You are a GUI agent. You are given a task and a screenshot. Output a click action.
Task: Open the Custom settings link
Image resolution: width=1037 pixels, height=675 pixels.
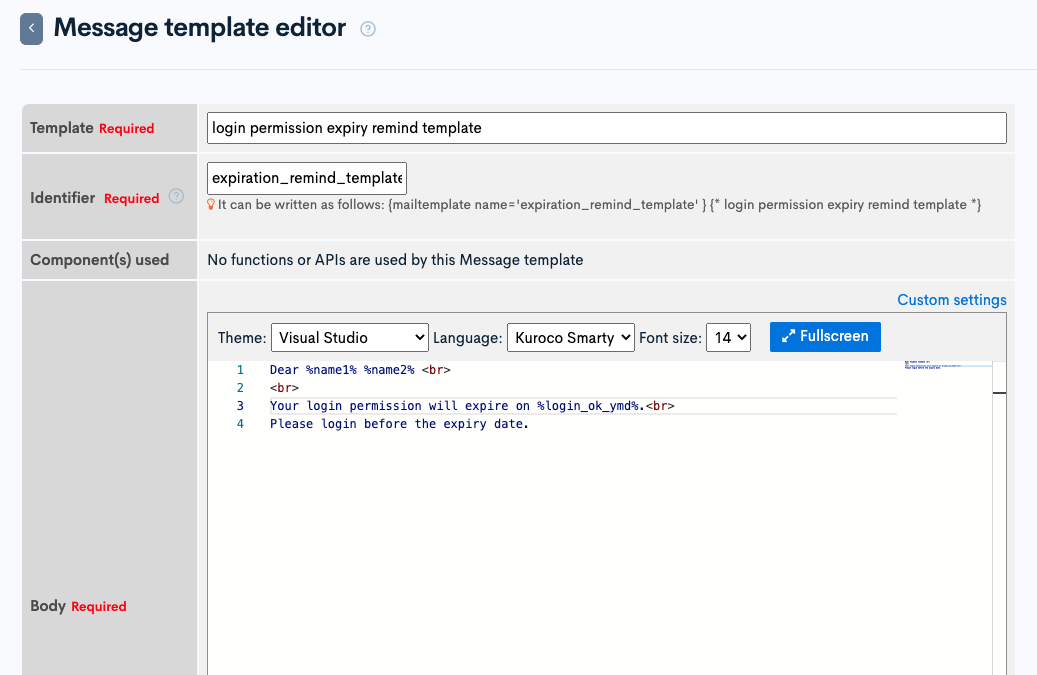pyautogui.click(x=951, y=300)
